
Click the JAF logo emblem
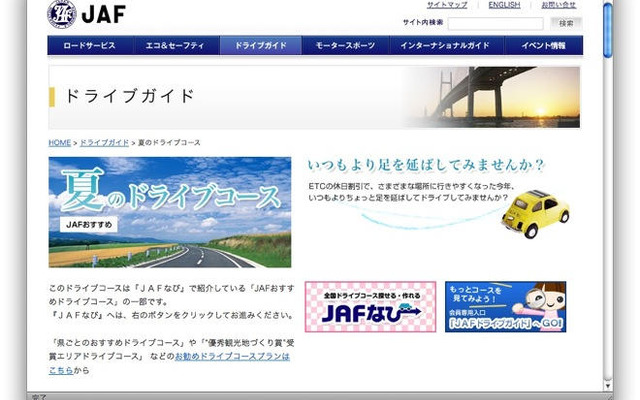(62, 14)
